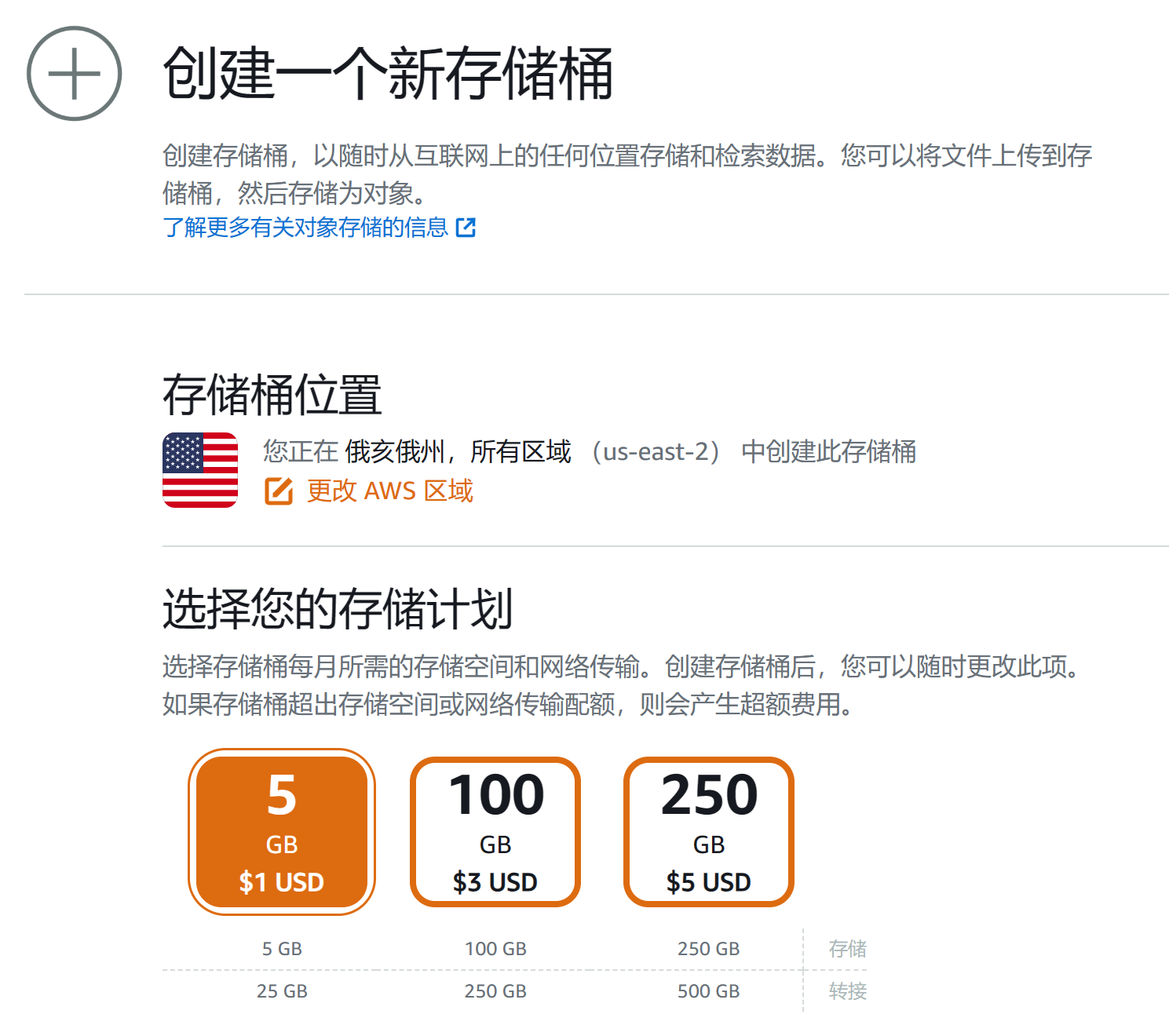Open 了解更多有关对象存储的信息 link
The width and height of the screenshot is (1169, 1036).
(305, 228)
